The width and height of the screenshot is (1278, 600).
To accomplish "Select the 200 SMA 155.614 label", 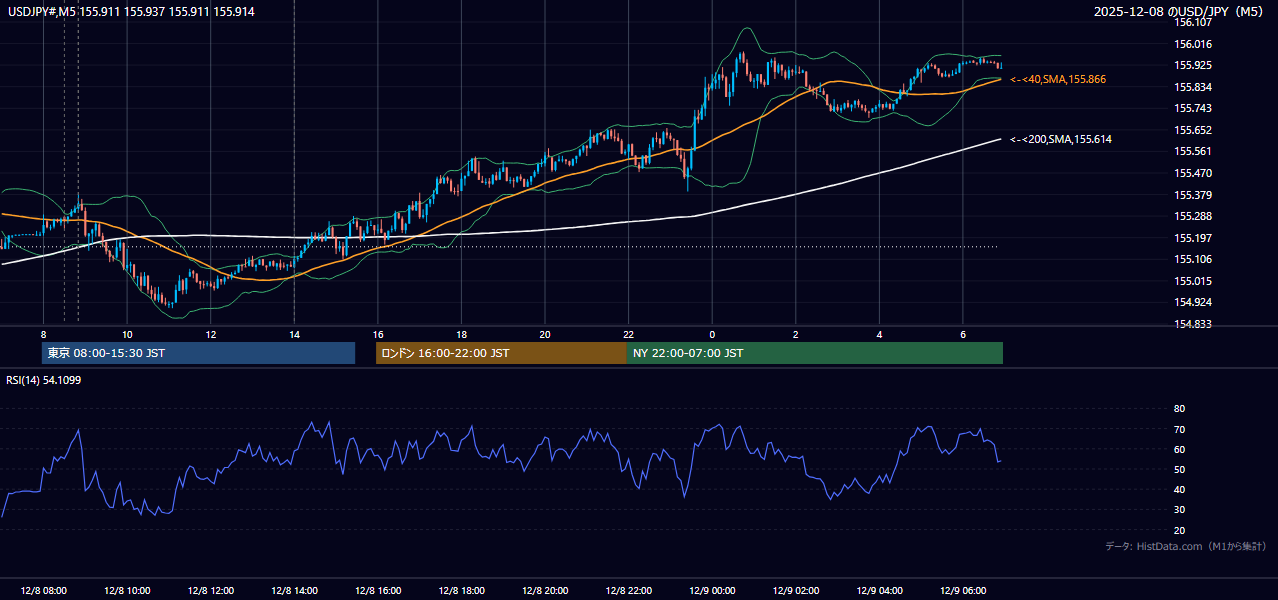I will point(1061,139).
